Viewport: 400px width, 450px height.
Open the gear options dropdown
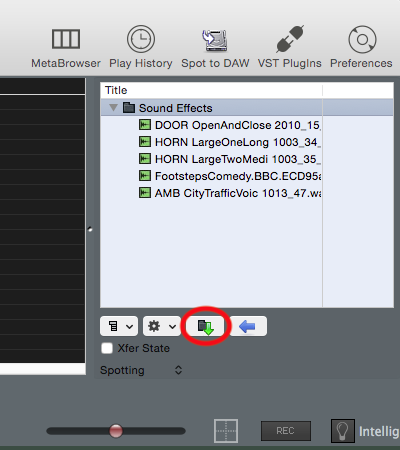(162, 326)
